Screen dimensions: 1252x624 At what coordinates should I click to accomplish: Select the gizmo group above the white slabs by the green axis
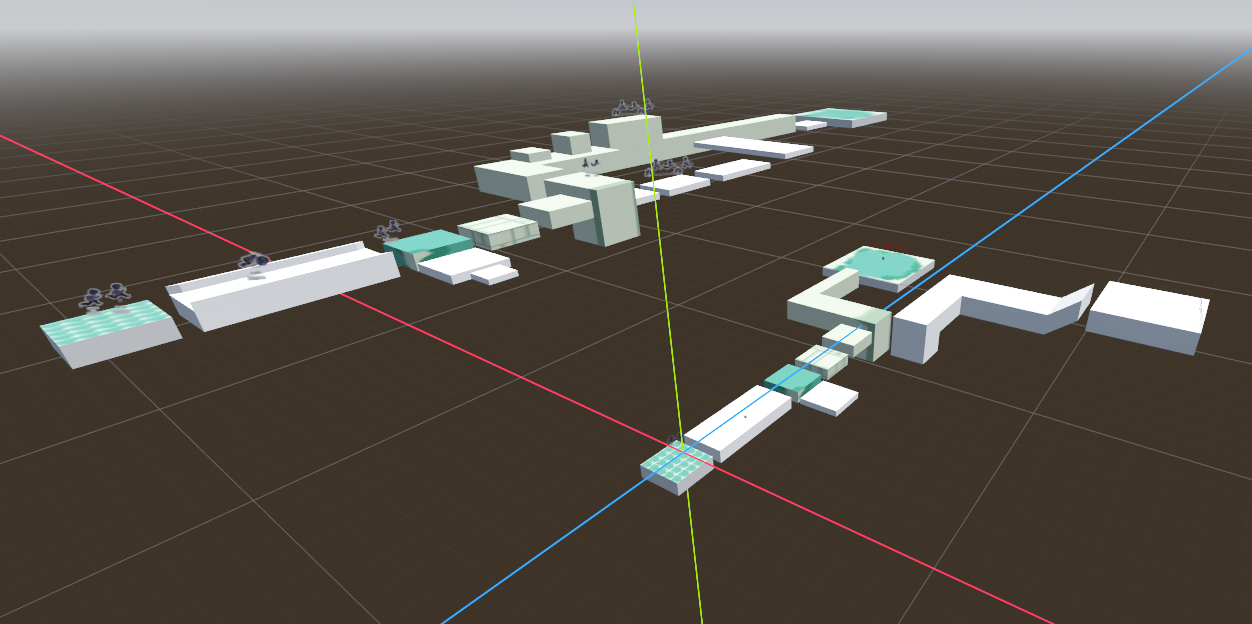click(x=671, y=166)
